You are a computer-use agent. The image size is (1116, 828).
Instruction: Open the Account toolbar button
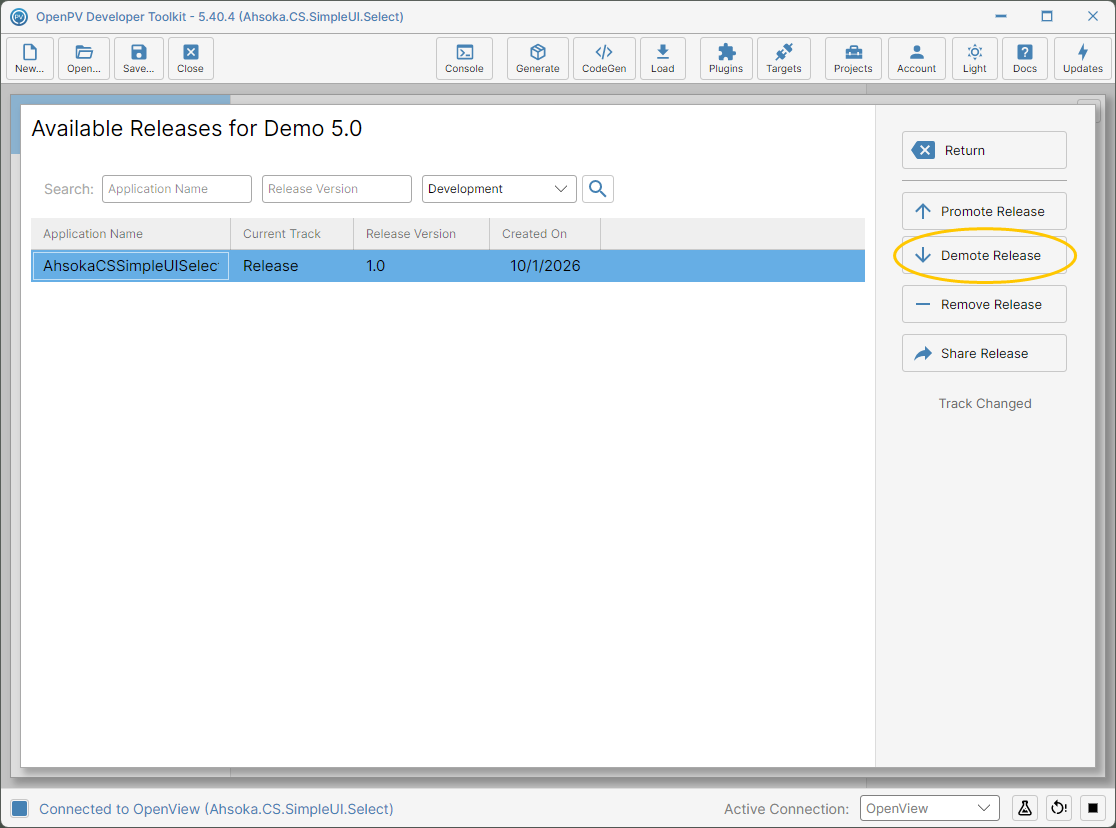[917, 58]
